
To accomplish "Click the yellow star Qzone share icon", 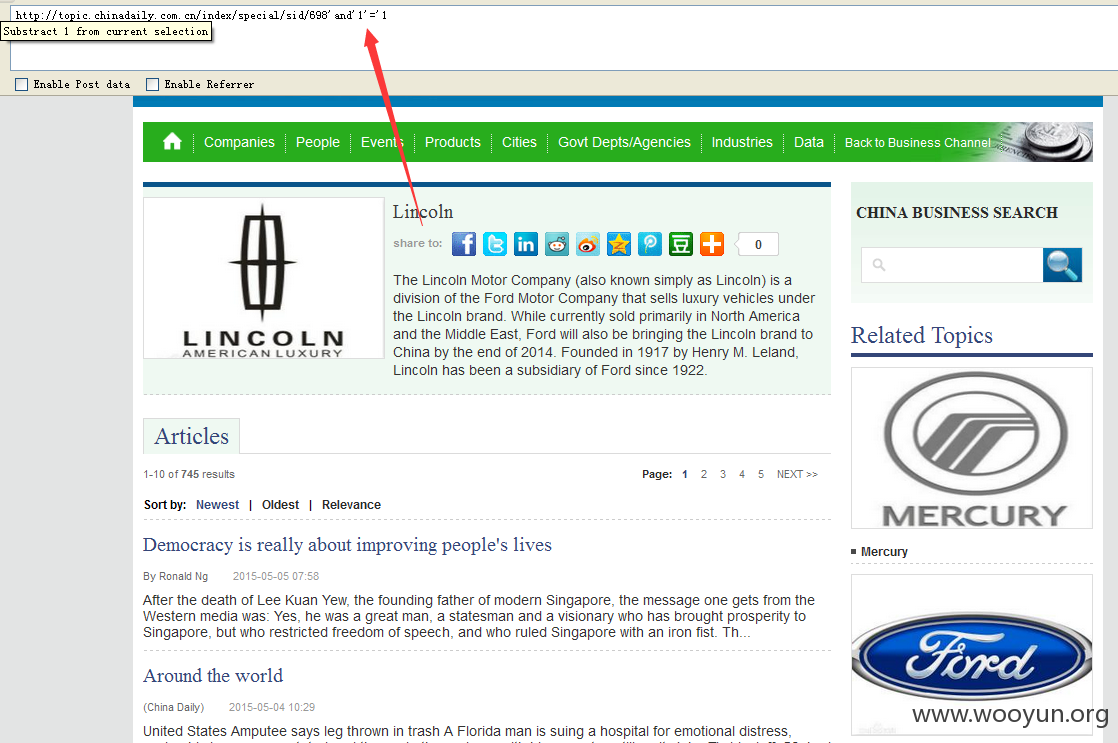I will [619, 244].
